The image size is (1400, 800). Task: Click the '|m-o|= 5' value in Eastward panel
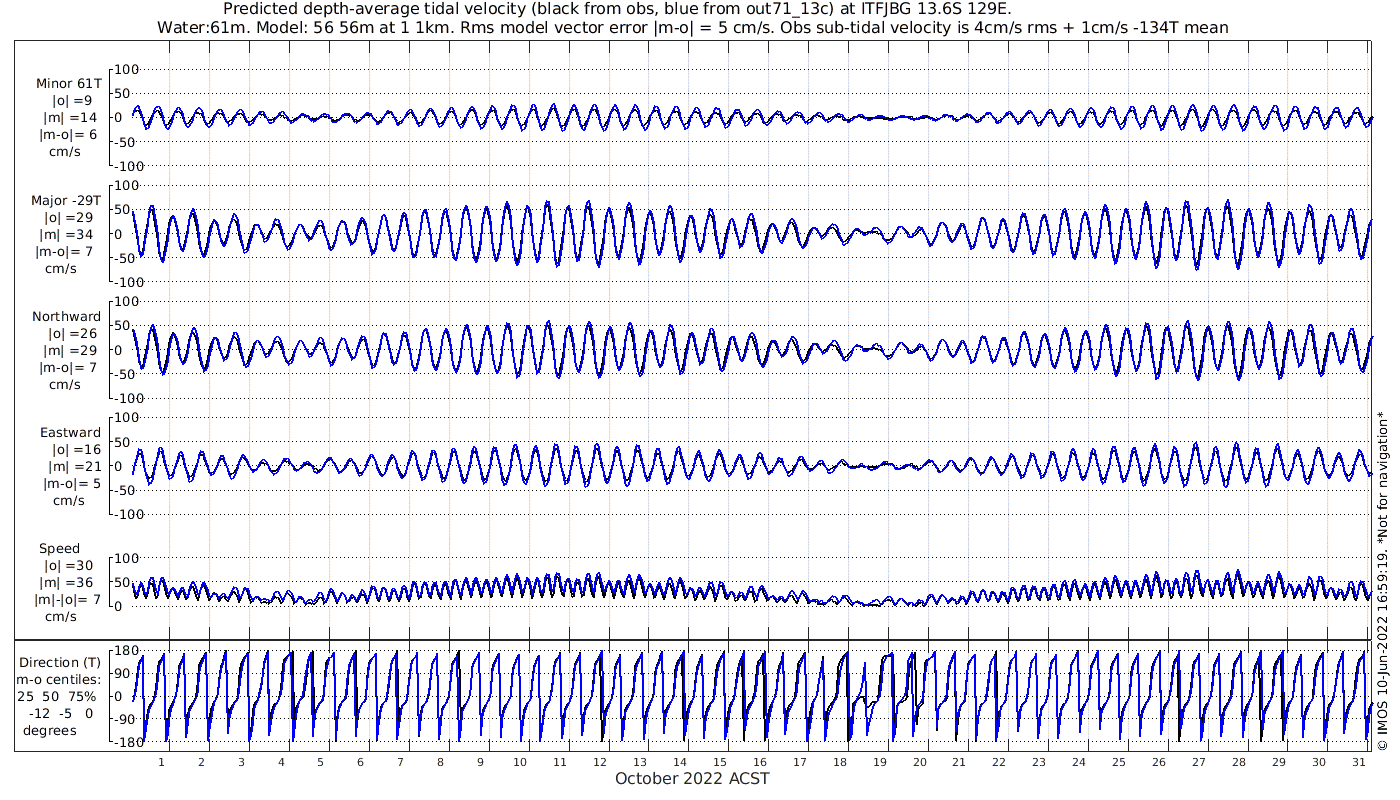click(72, 483)
